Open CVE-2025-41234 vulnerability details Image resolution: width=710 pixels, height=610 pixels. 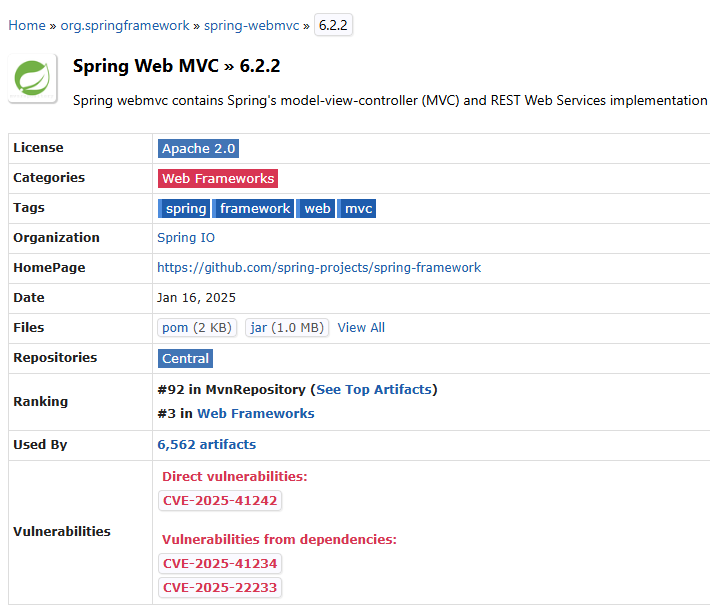220,564
